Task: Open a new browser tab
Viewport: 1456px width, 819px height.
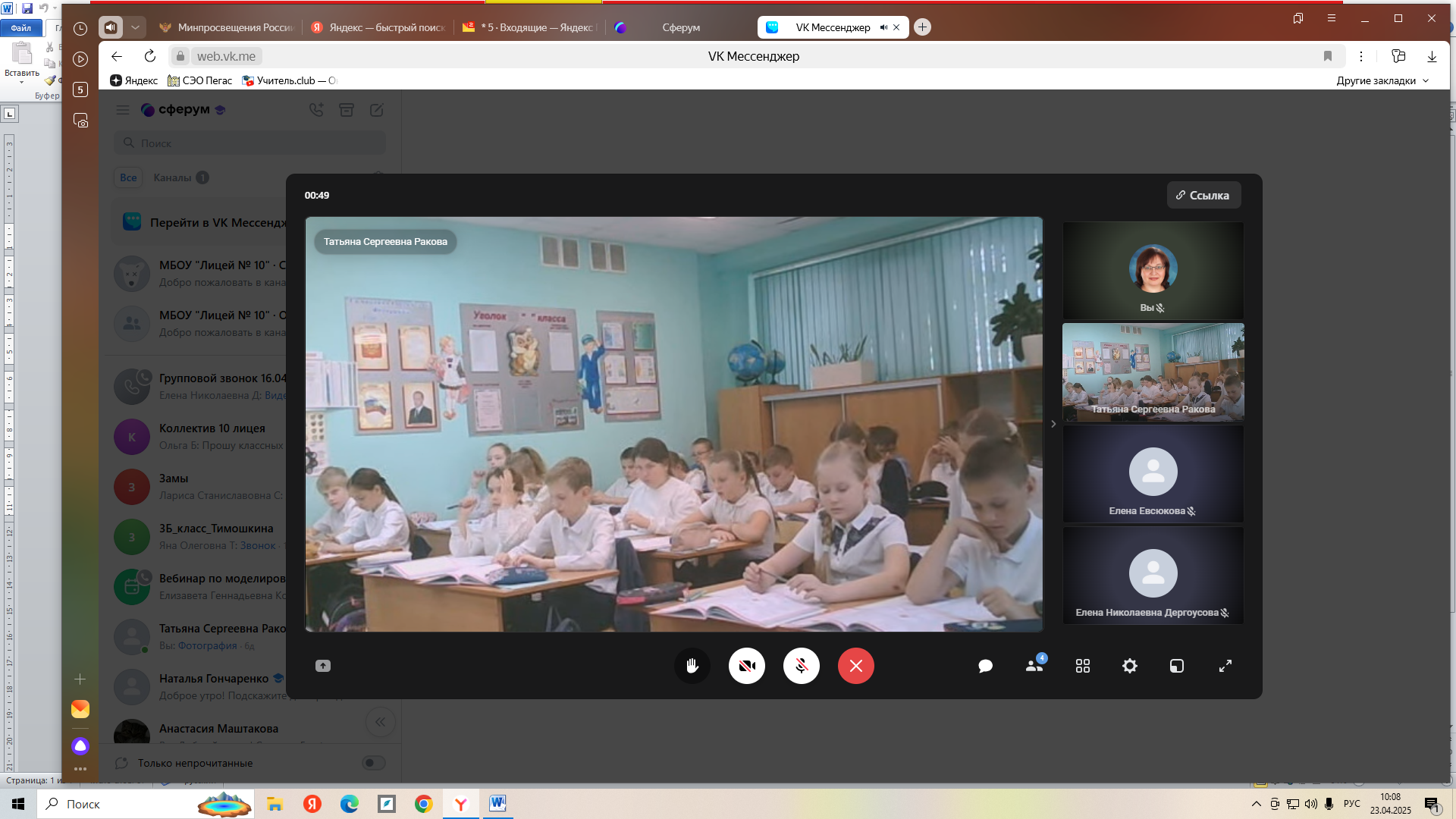Action: coord(922,27)
